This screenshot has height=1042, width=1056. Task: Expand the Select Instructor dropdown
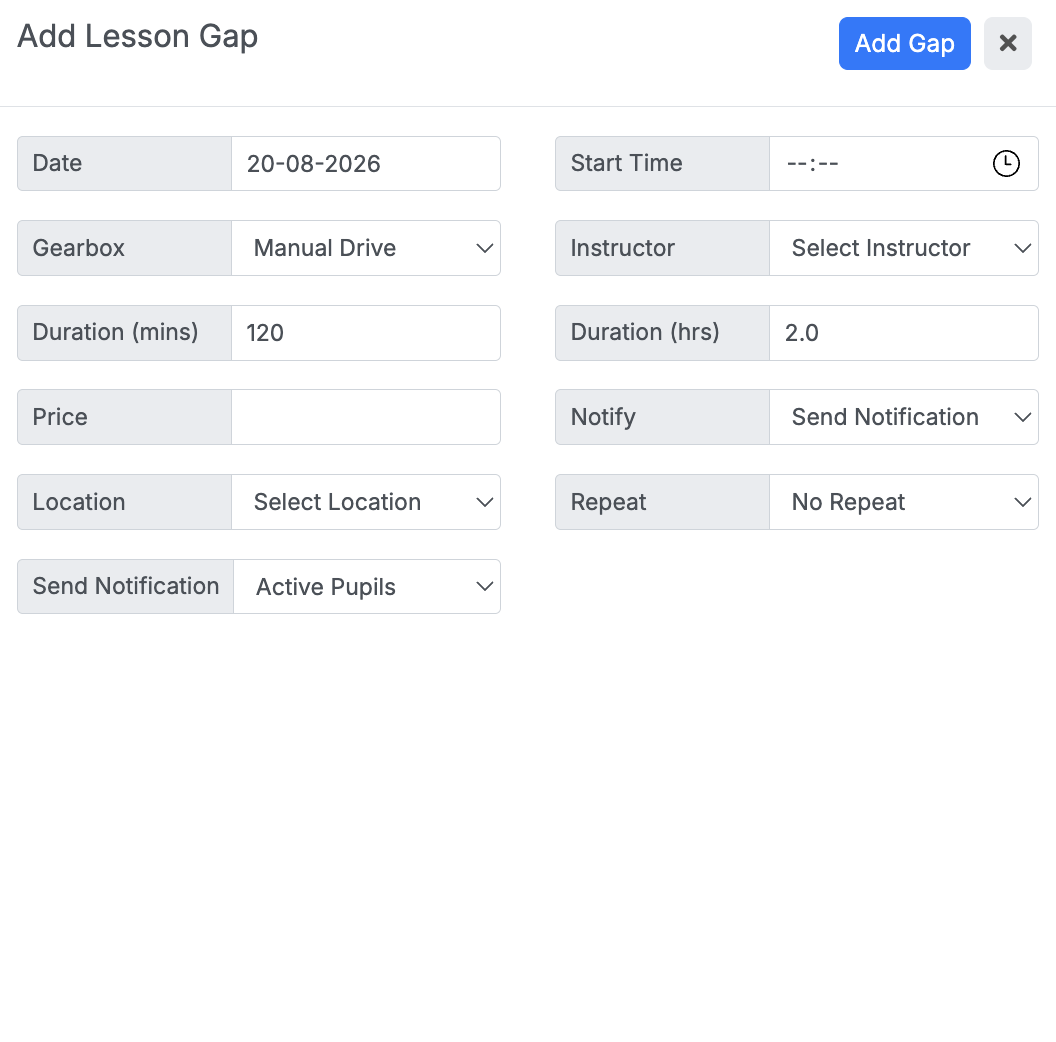[904, 248]
